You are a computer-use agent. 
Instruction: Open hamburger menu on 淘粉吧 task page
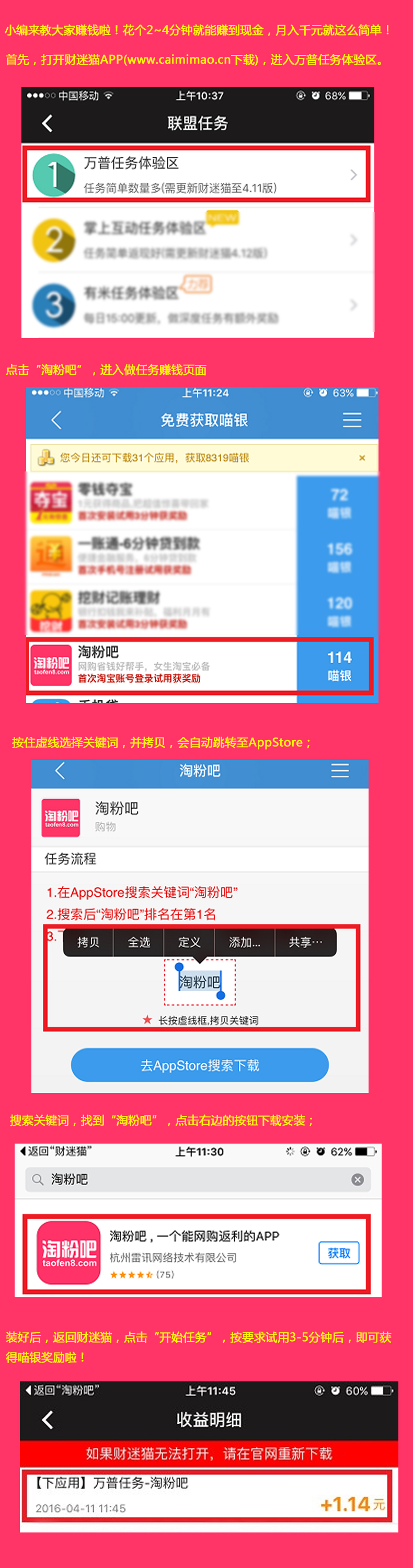[340, 770]
